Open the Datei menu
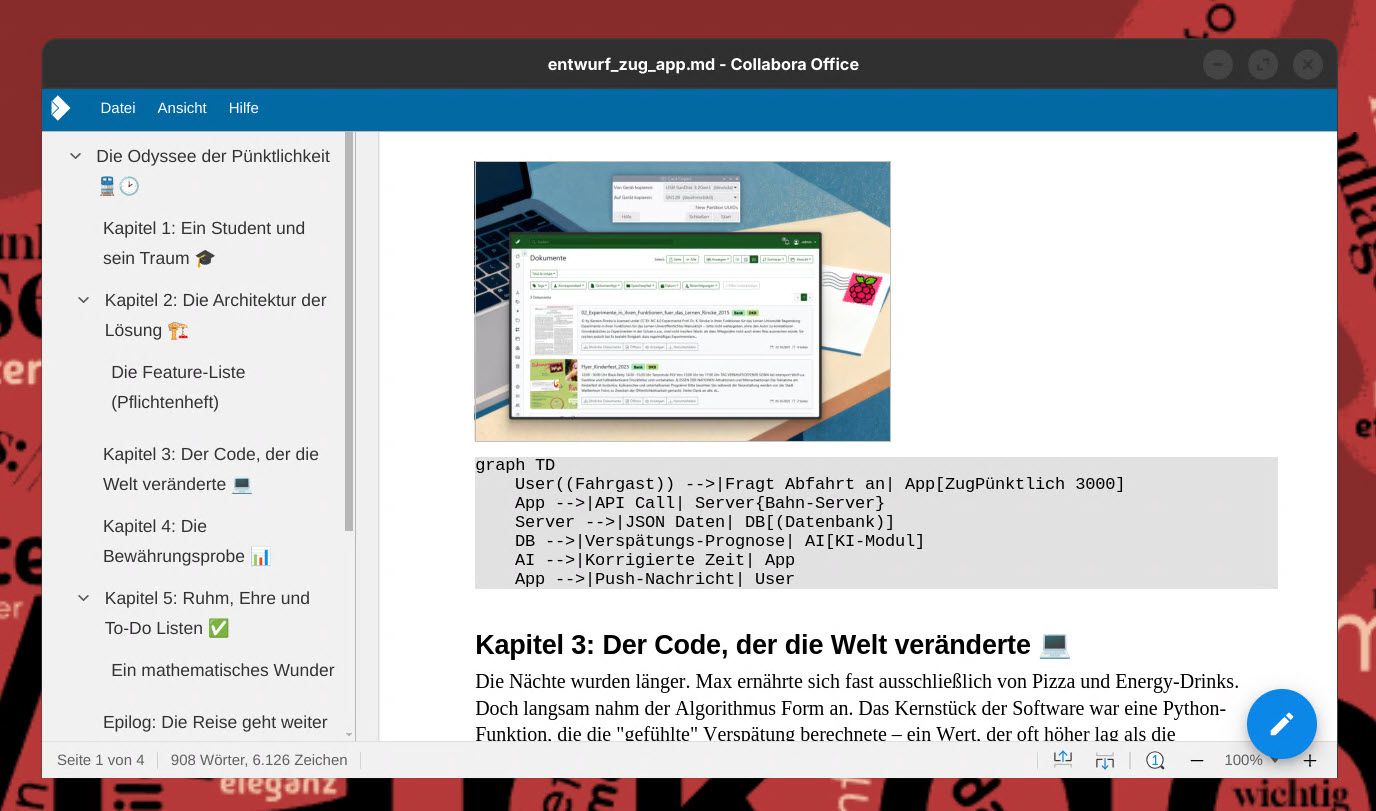1376x811 pixels. 118,108
